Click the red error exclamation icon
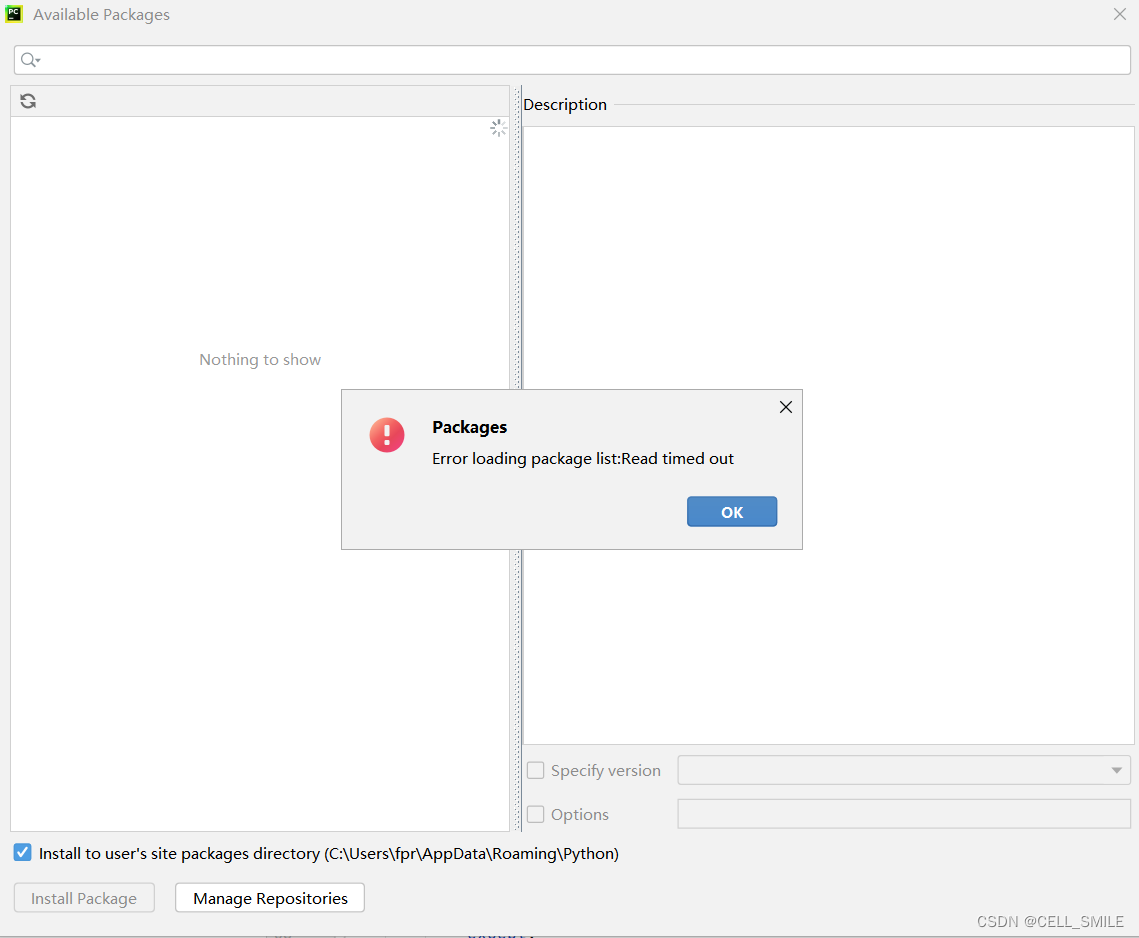The image size is (1139, 938). coord(386,434)
